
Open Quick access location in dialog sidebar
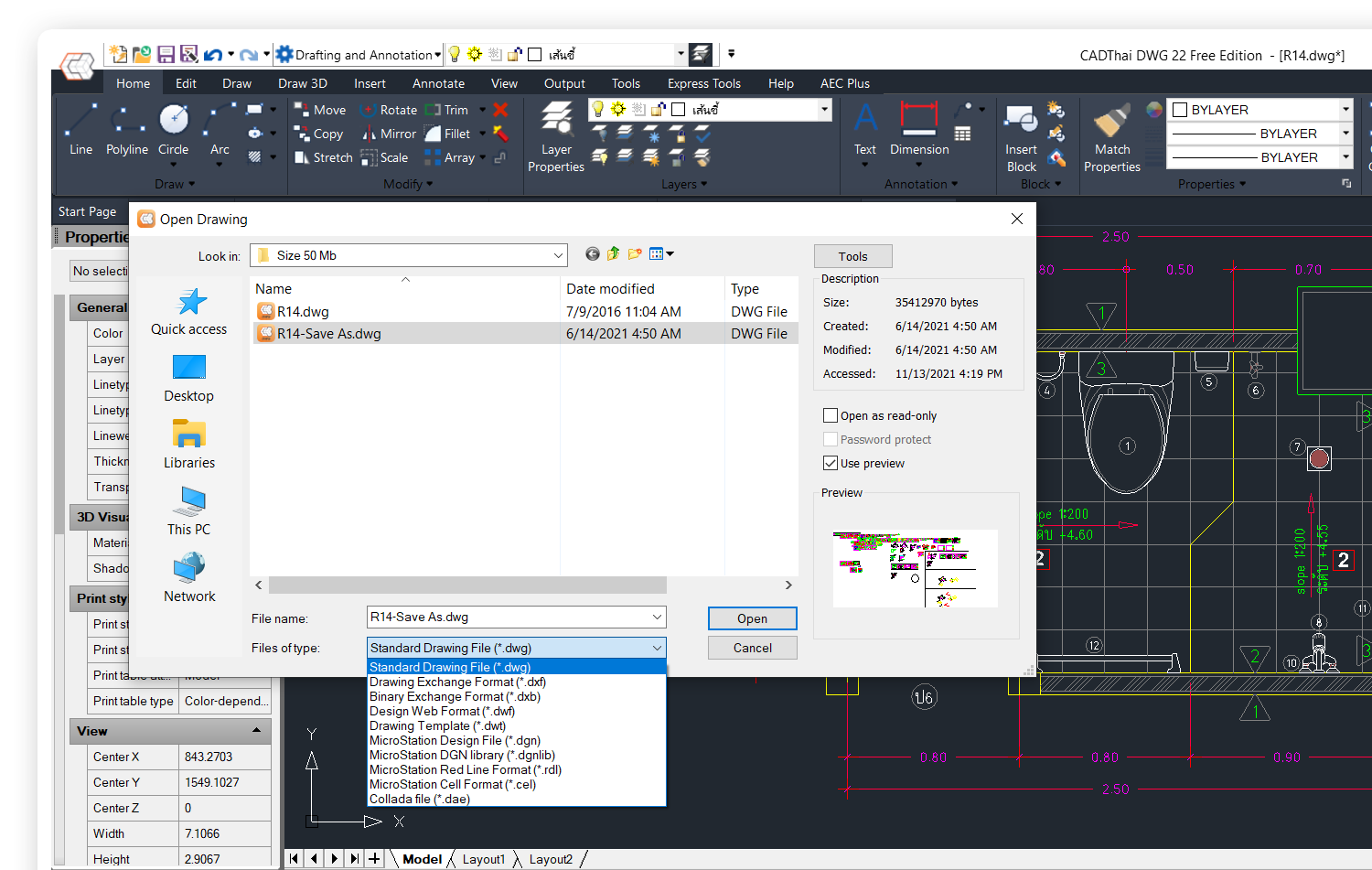(x=189, y=312)
